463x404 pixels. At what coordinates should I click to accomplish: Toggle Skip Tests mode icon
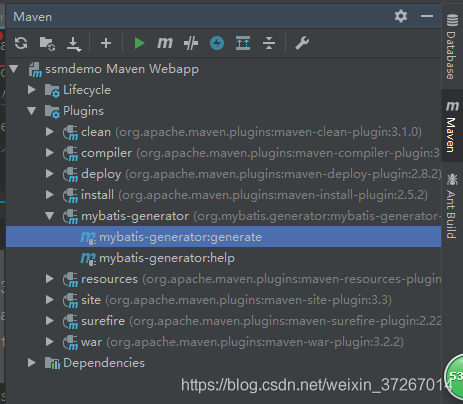(191, 43)
